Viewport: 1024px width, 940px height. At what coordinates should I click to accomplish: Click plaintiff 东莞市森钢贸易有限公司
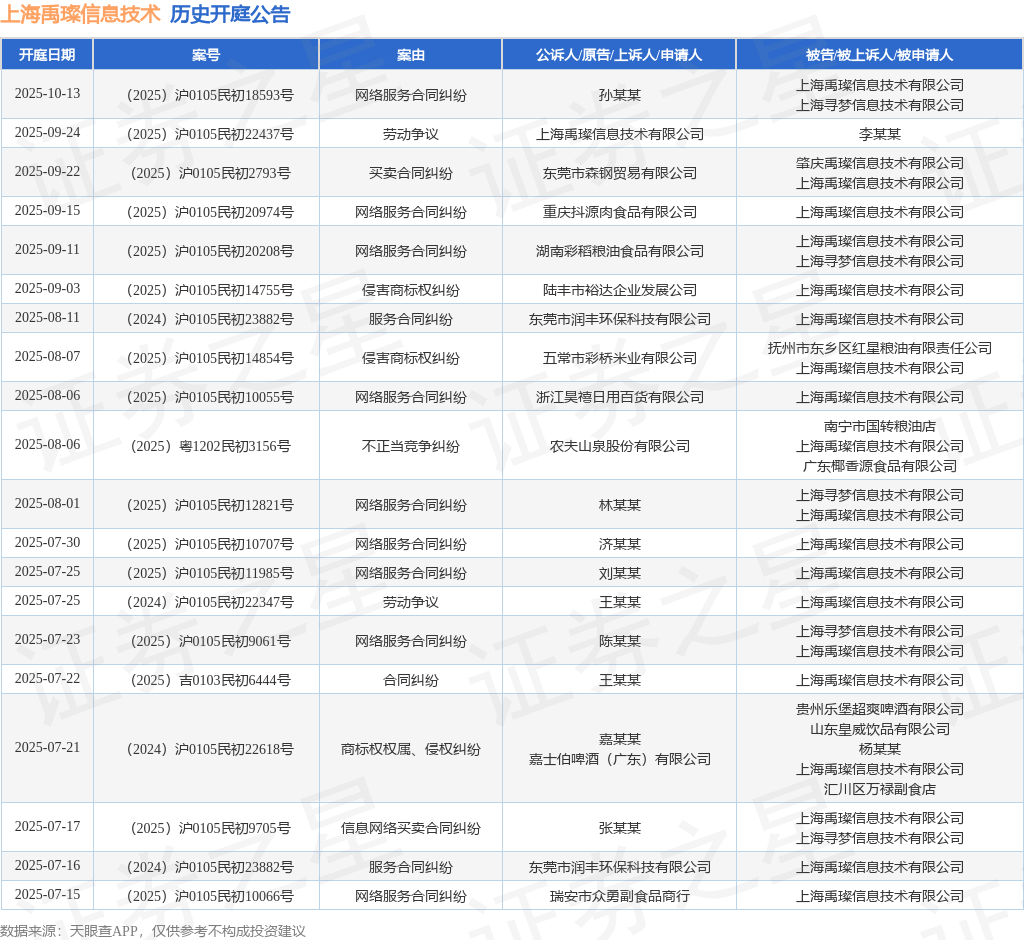coord(619,173)
